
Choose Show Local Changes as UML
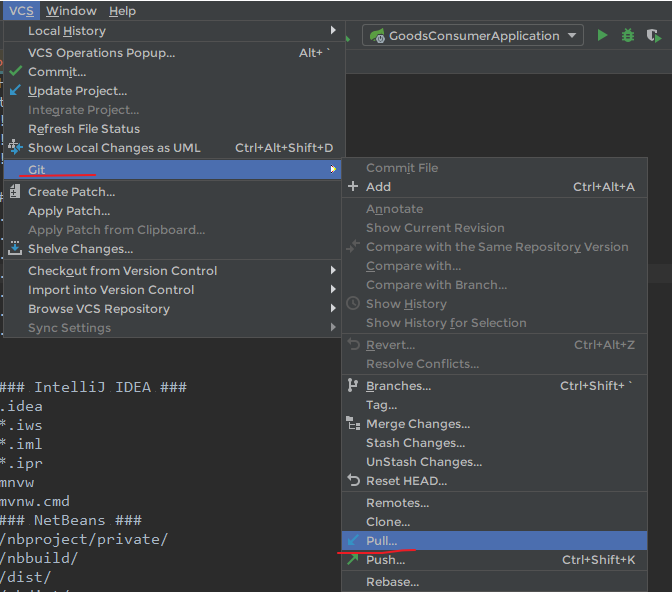[172, 148]
